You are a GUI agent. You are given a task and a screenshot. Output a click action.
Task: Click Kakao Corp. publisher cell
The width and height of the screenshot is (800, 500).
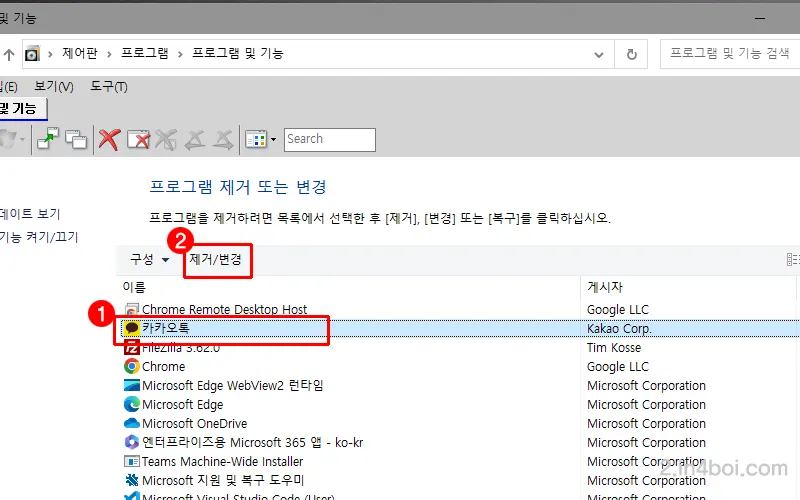[619, 329]
